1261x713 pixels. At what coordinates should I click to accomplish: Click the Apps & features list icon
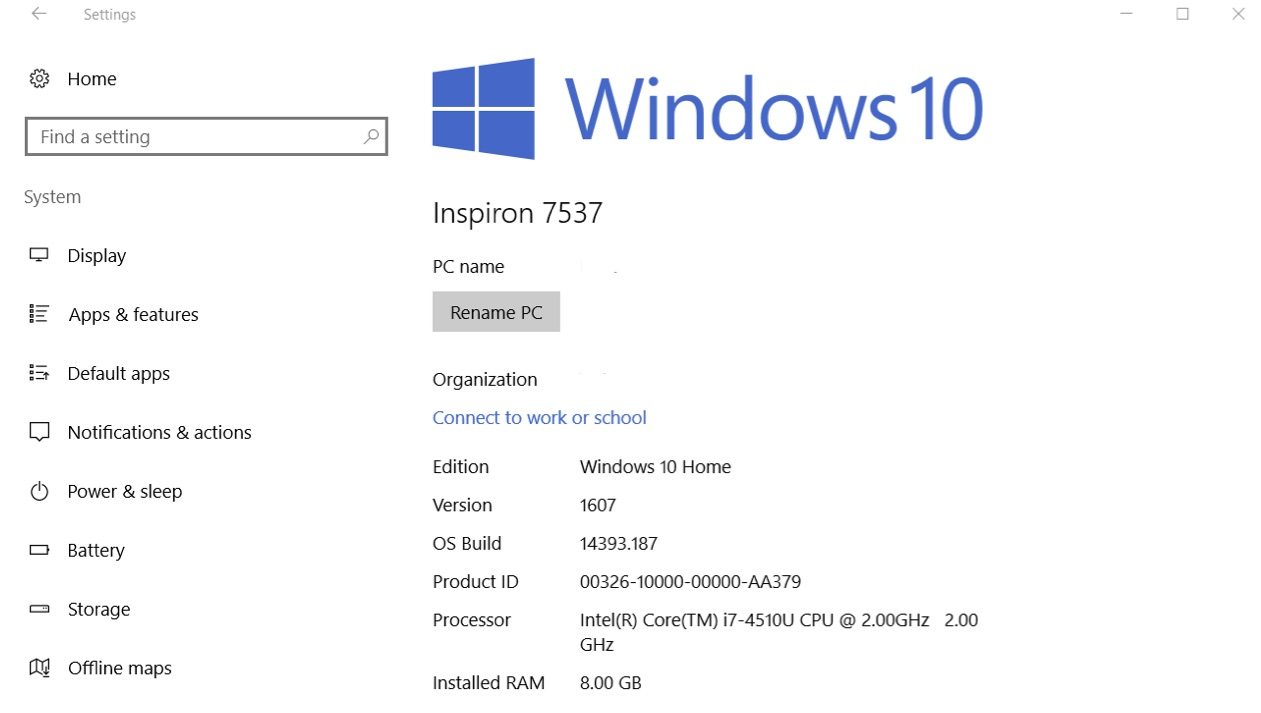(x=39, y=314)
